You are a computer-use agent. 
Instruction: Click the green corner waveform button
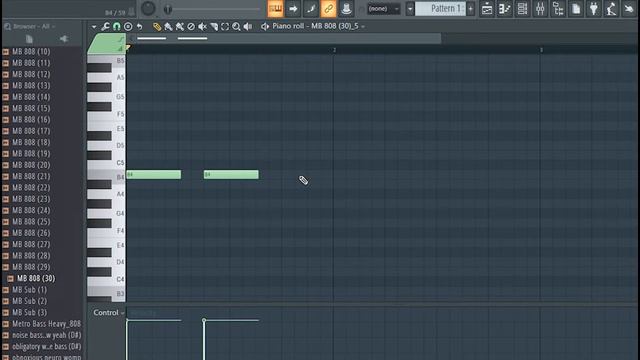(x=107, y=44)
